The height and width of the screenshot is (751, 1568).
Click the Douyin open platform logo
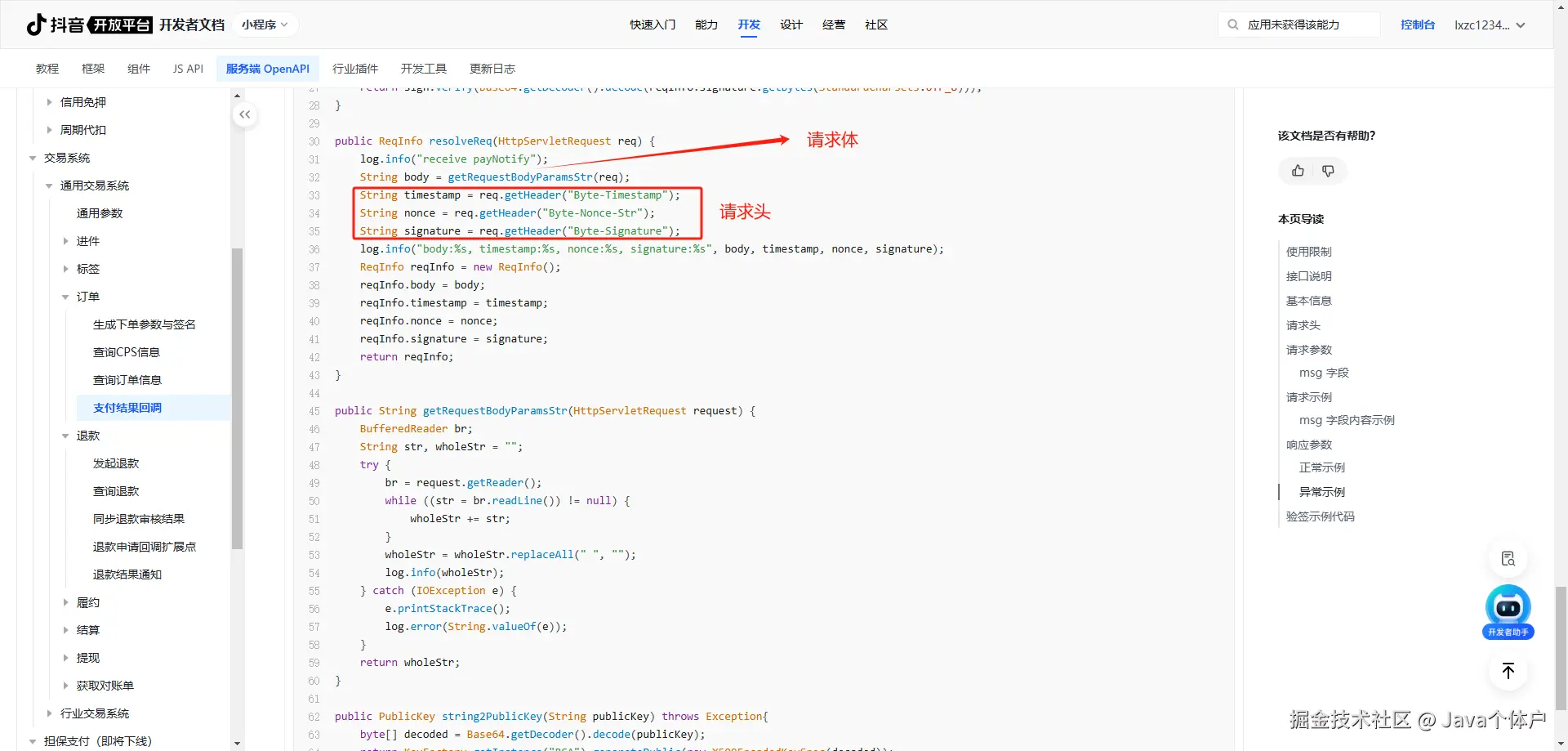coord(89,25)
